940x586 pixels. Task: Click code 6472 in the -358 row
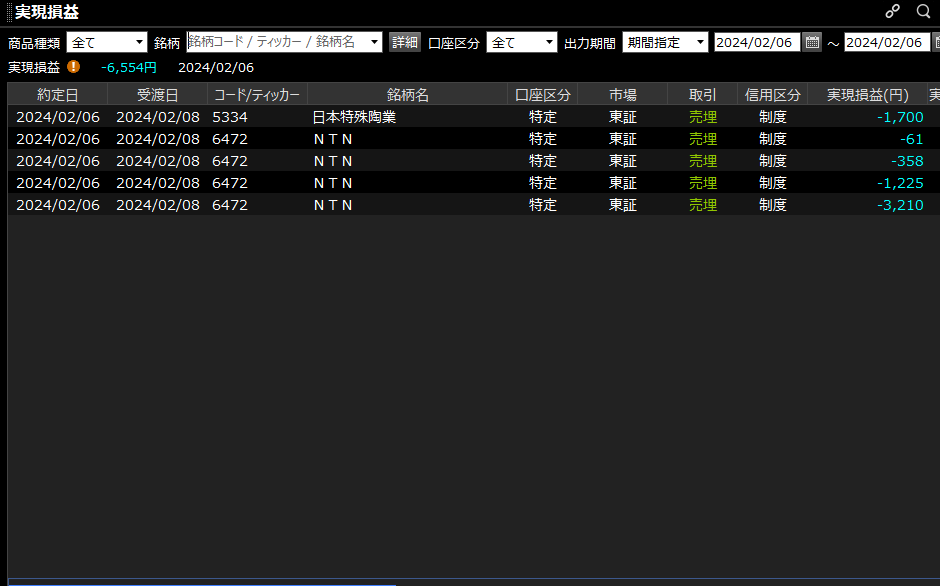point(230,161)
